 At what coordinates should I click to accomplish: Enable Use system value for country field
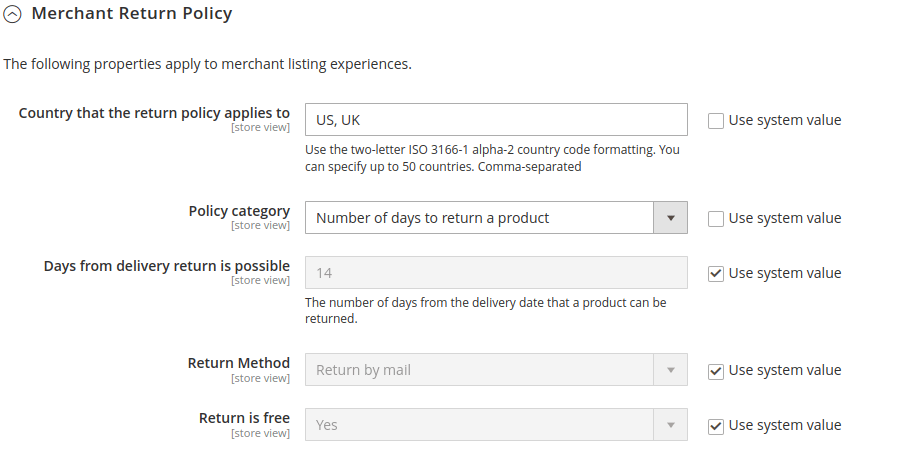pyautogui.click(x=715, y=120)
